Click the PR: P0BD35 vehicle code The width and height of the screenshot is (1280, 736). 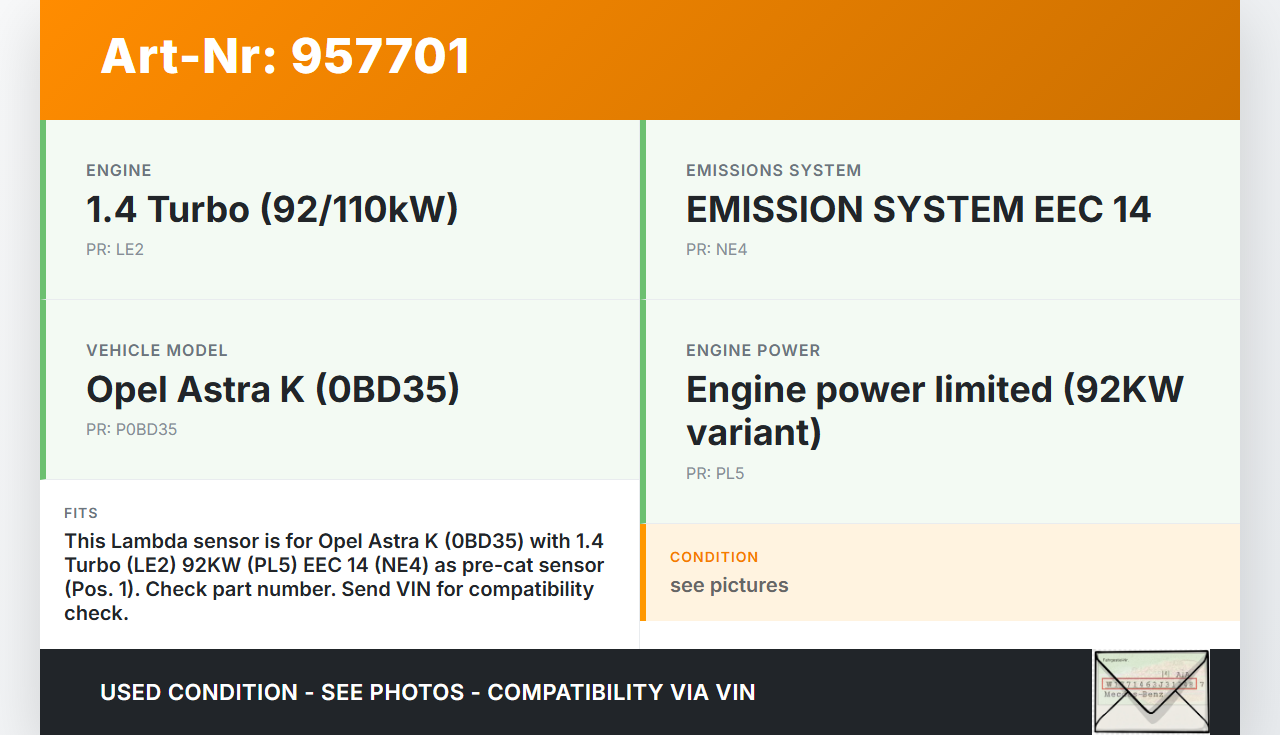pos(131,429)
